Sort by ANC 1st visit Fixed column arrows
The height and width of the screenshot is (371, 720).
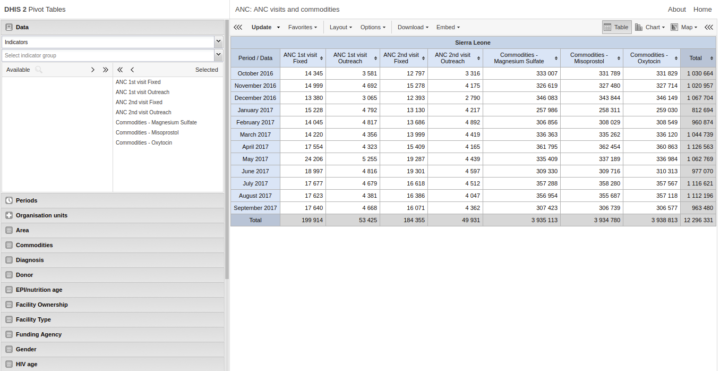click(x=321, y=58)
